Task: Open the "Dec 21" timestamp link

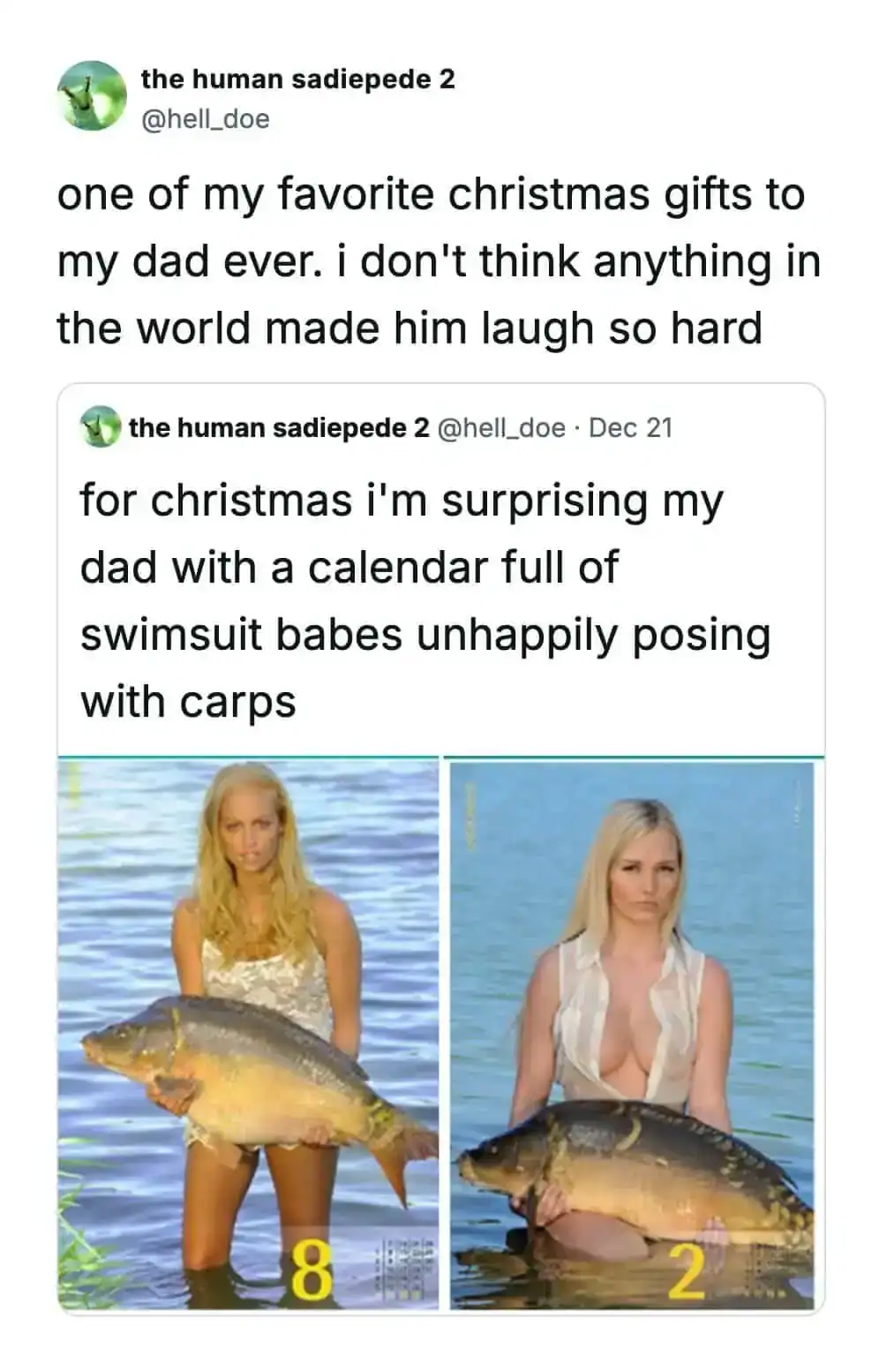Action: point(630,428)
